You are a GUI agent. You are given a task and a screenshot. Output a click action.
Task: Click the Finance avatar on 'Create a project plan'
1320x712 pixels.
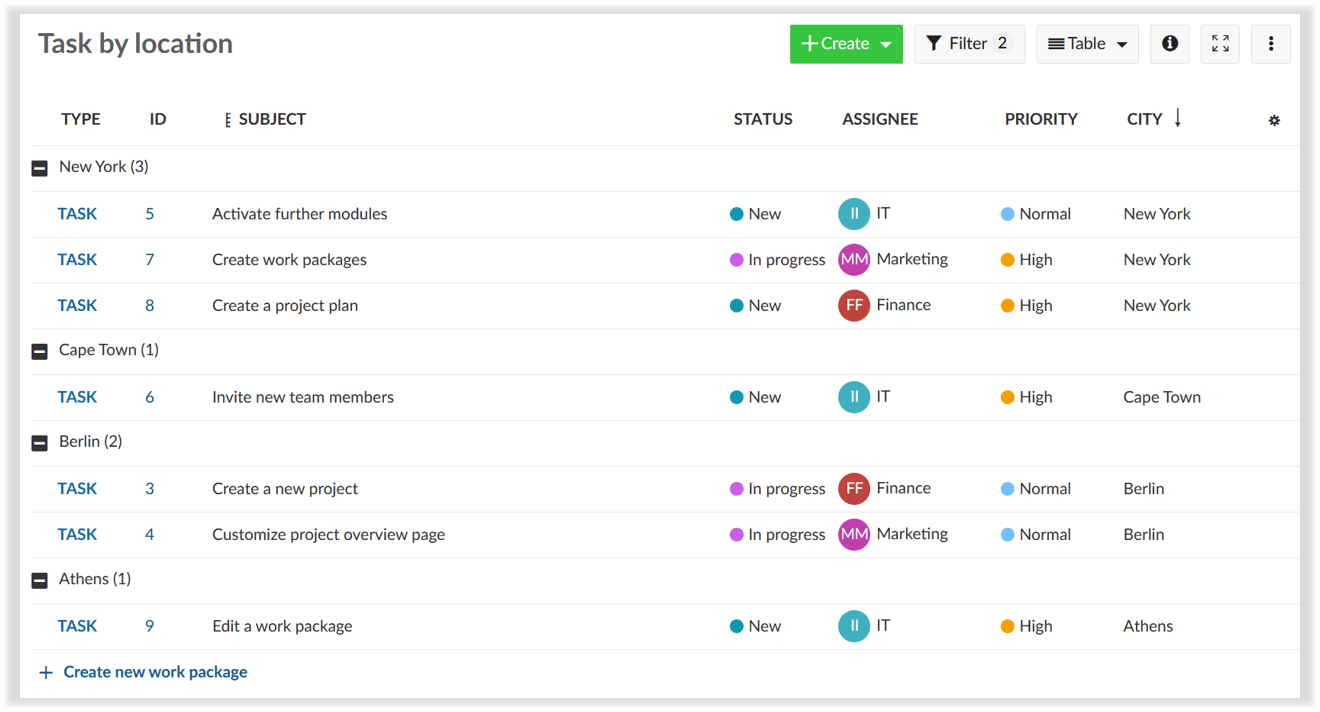tap(853, 305)
